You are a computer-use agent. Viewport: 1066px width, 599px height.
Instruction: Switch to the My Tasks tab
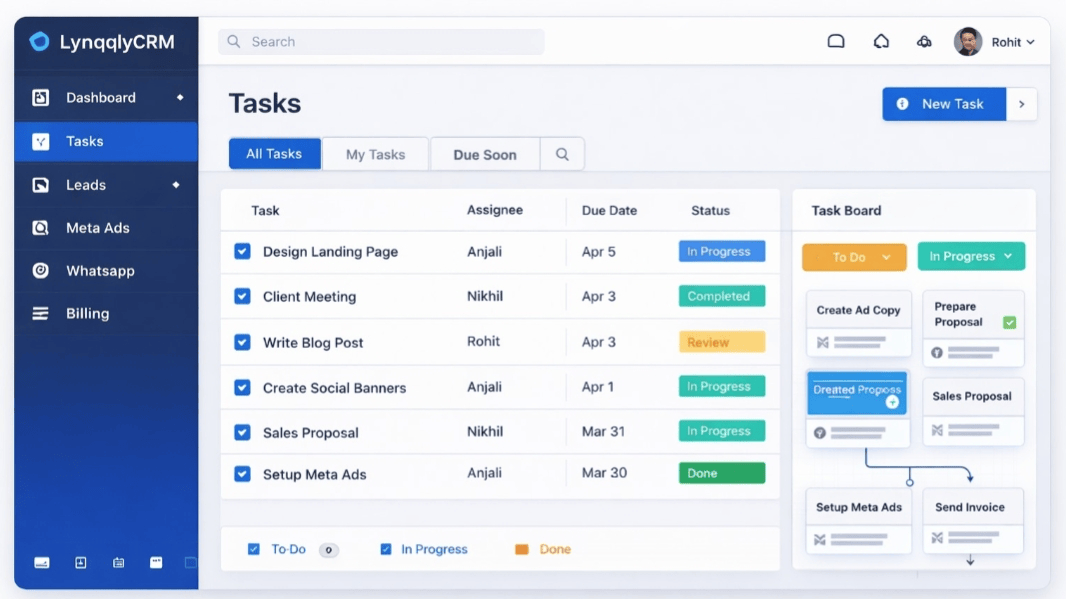coord(375,154)
